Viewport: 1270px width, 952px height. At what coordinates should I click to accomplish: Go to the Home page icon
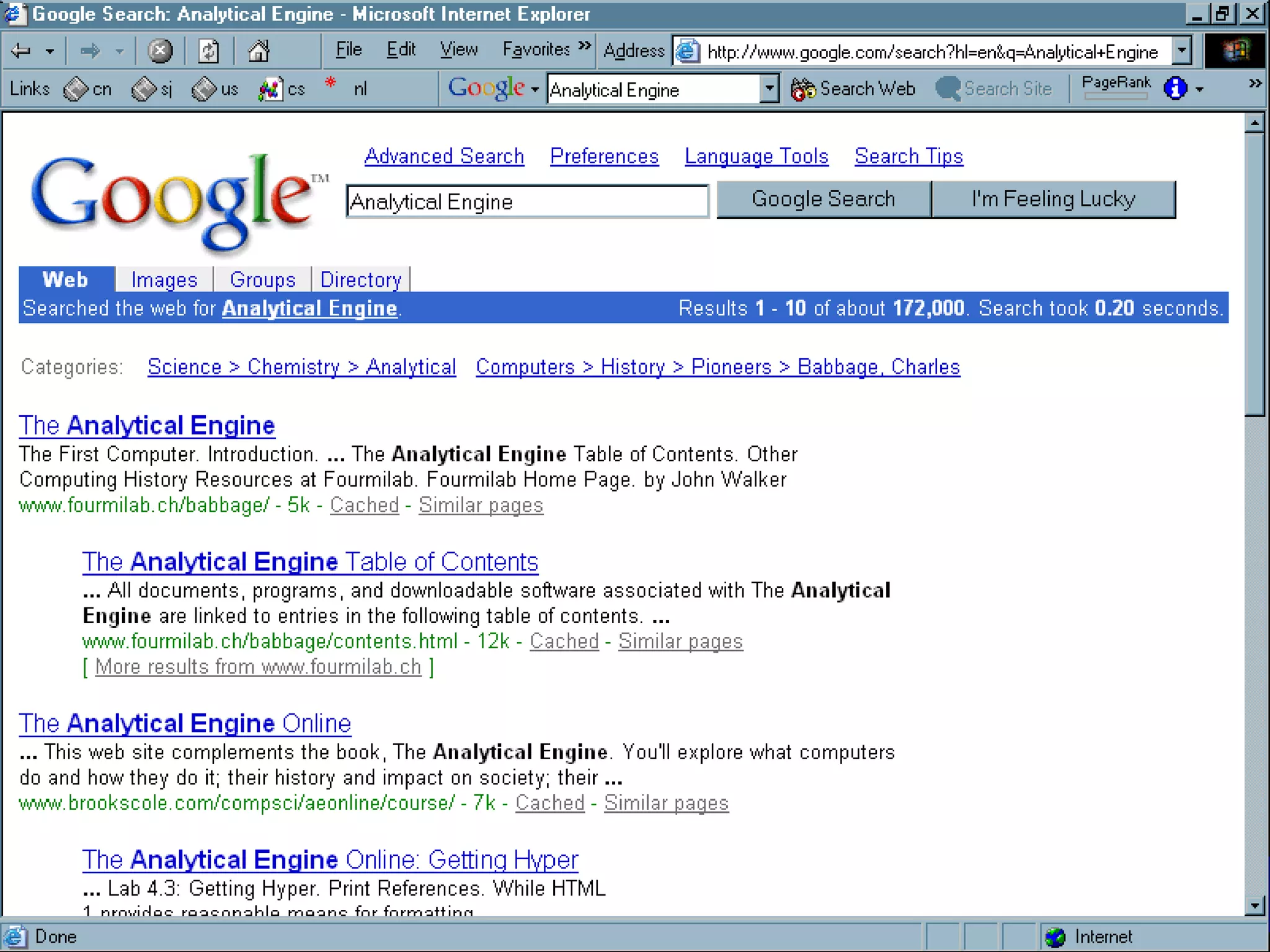click(259, 51)
